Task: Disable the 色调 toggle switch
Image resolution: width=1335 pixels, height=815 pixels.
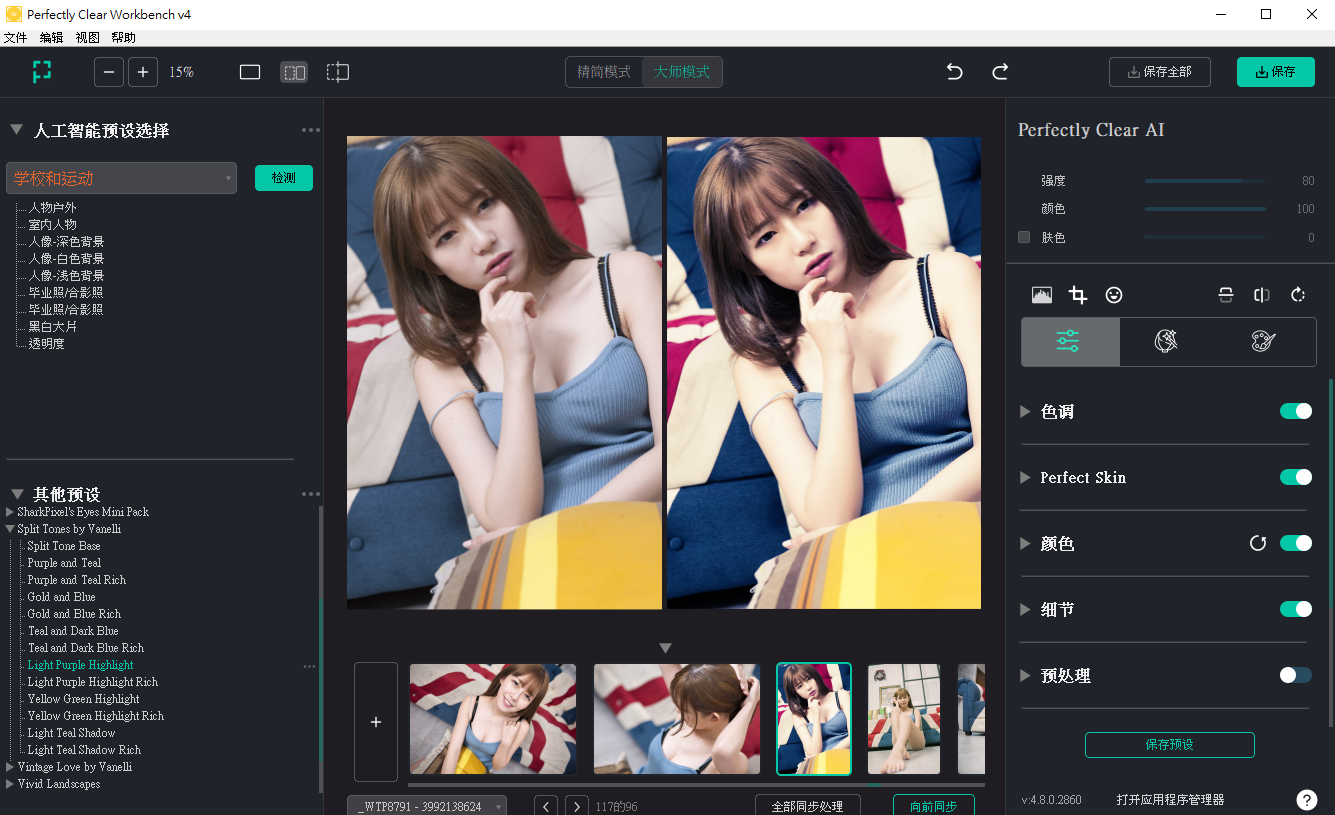Action: (1295, 411)
